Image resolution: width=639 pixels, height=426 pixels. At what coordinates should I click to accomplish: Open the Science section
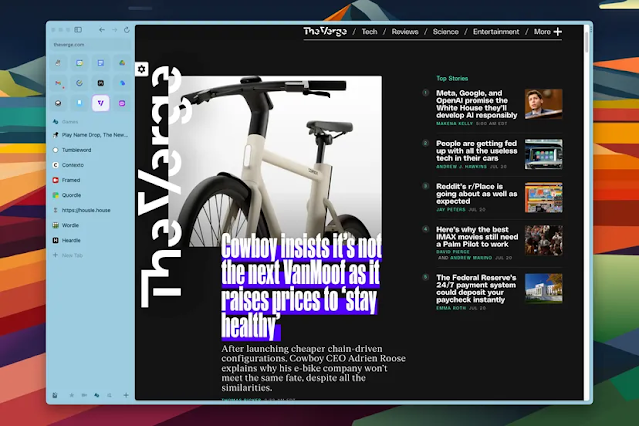pos(445,32)
